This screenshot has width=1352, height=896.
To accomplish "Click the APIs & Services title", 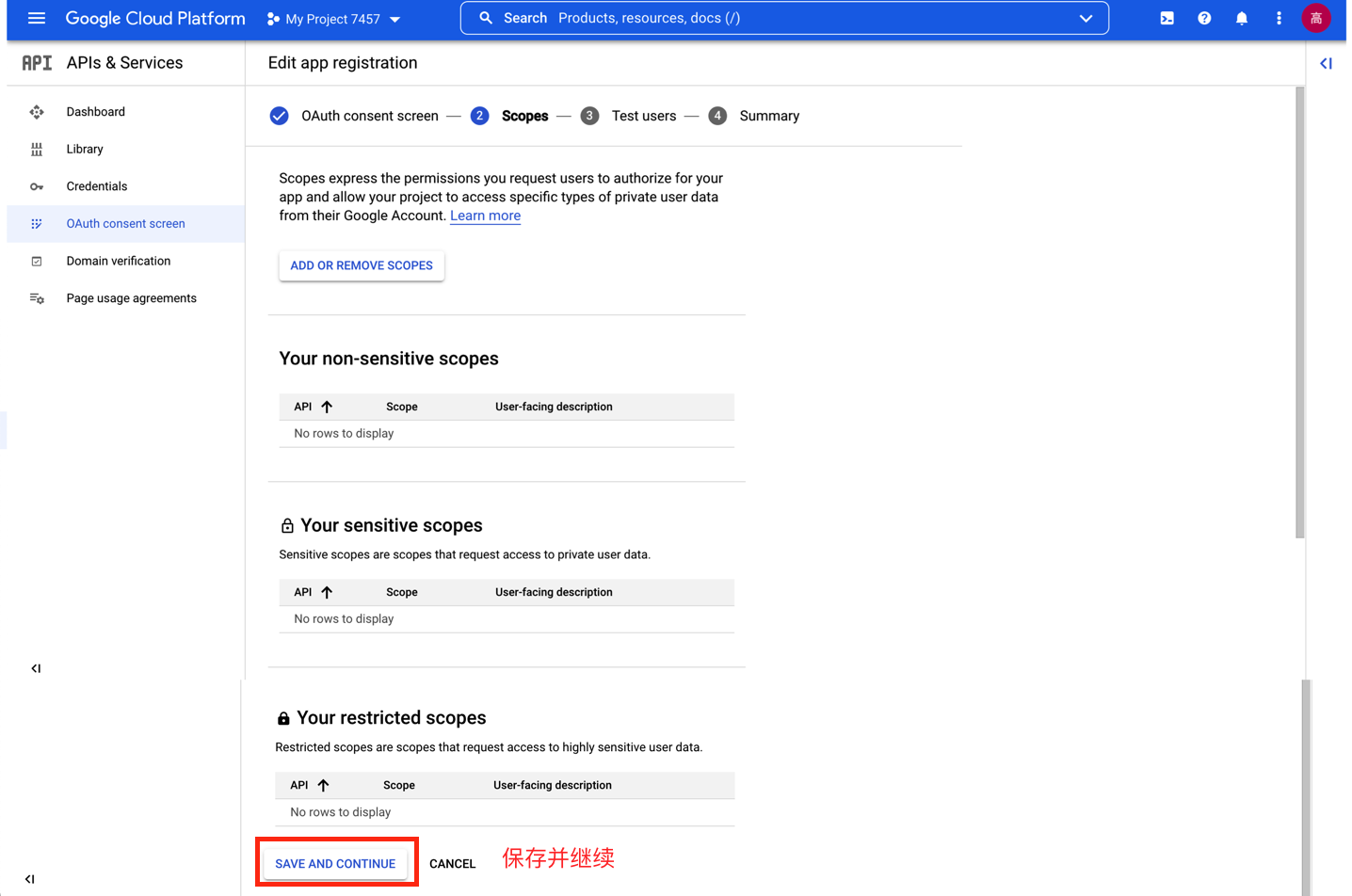I will pyautogui.click(x=124, y=63).
